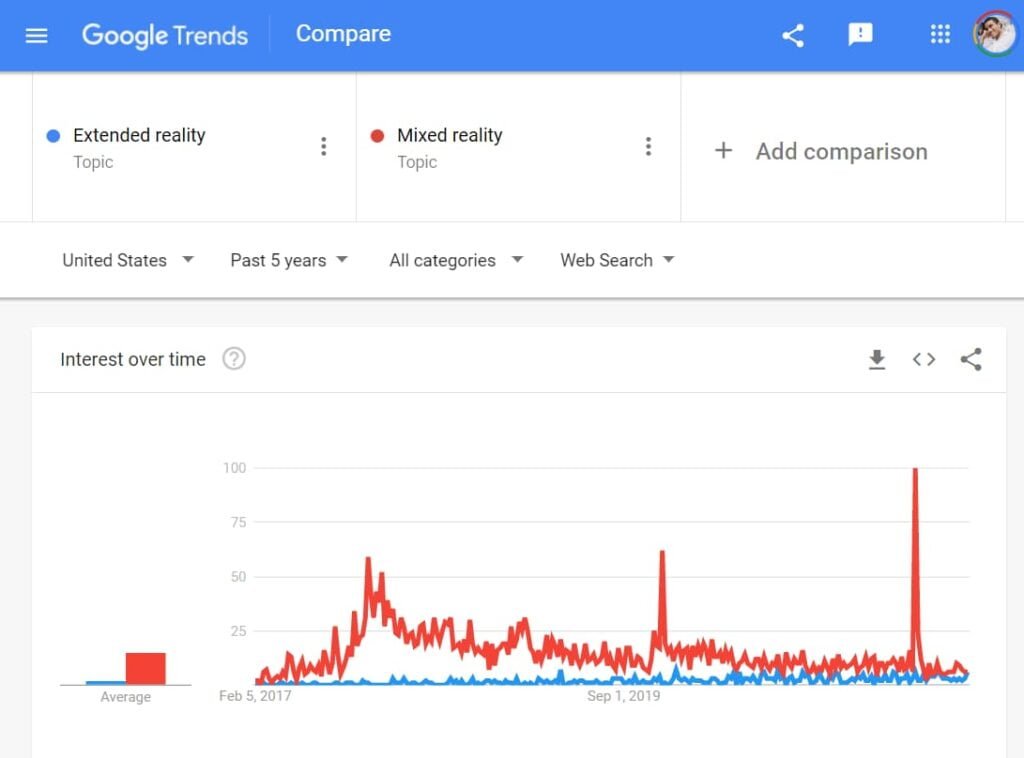Expand the Web Search type dropdown
Screen dimensions: 1024x758
tap(617, 260)
